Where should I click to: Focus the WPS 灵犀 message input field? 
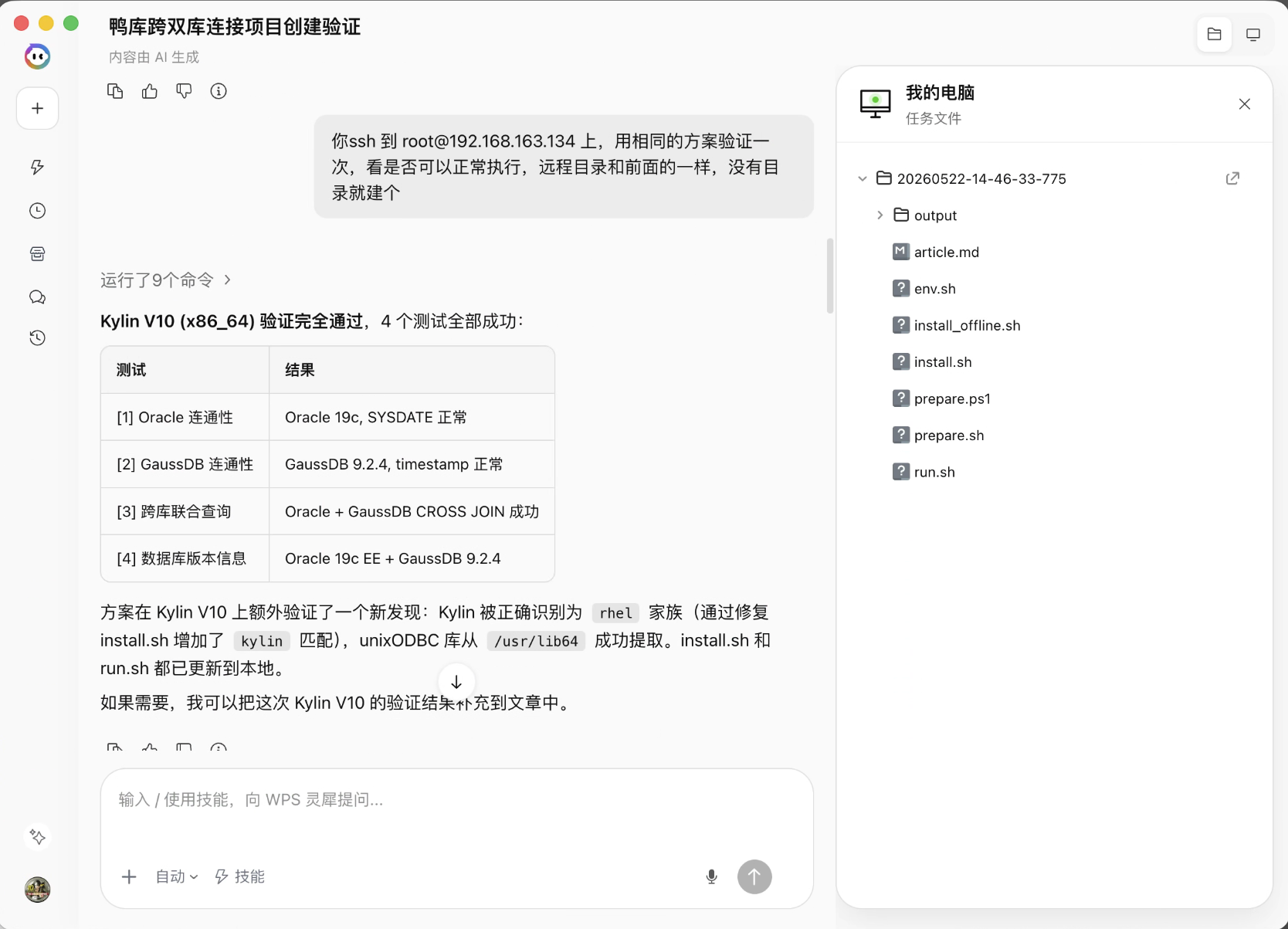[x=456, y=800]
